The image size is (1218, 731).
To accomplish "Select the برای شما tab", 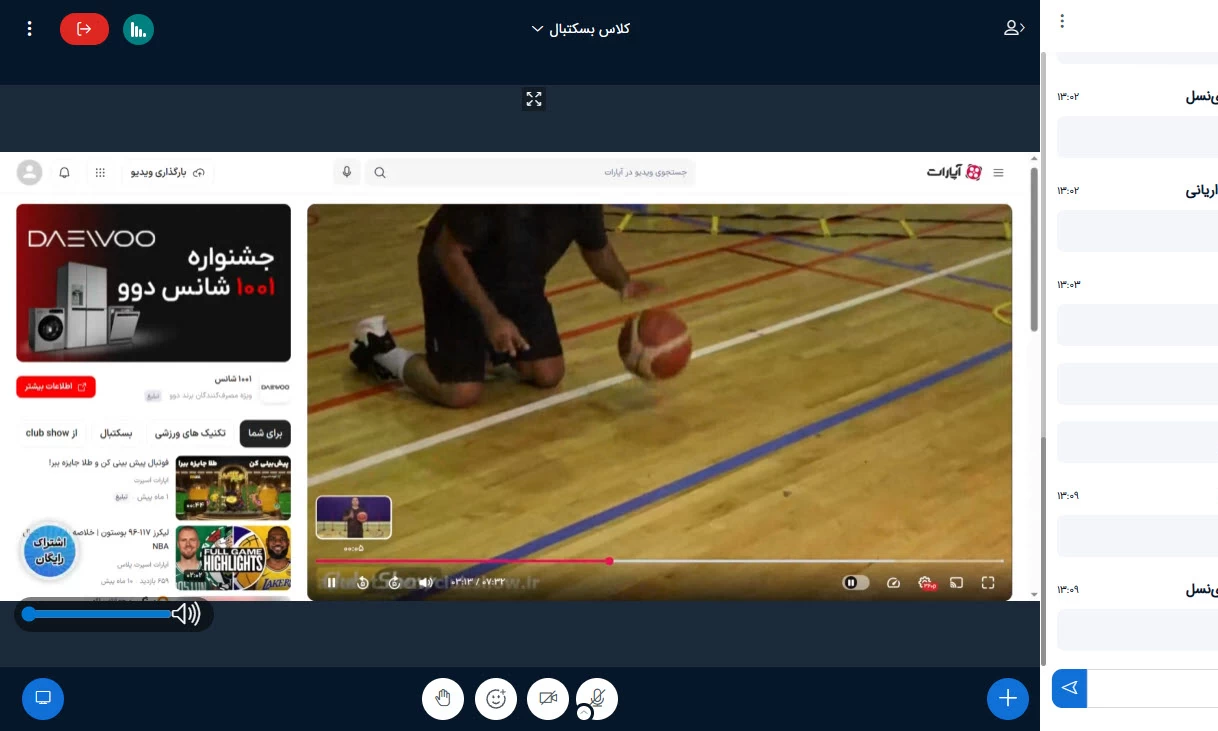I will click(265, 433).
